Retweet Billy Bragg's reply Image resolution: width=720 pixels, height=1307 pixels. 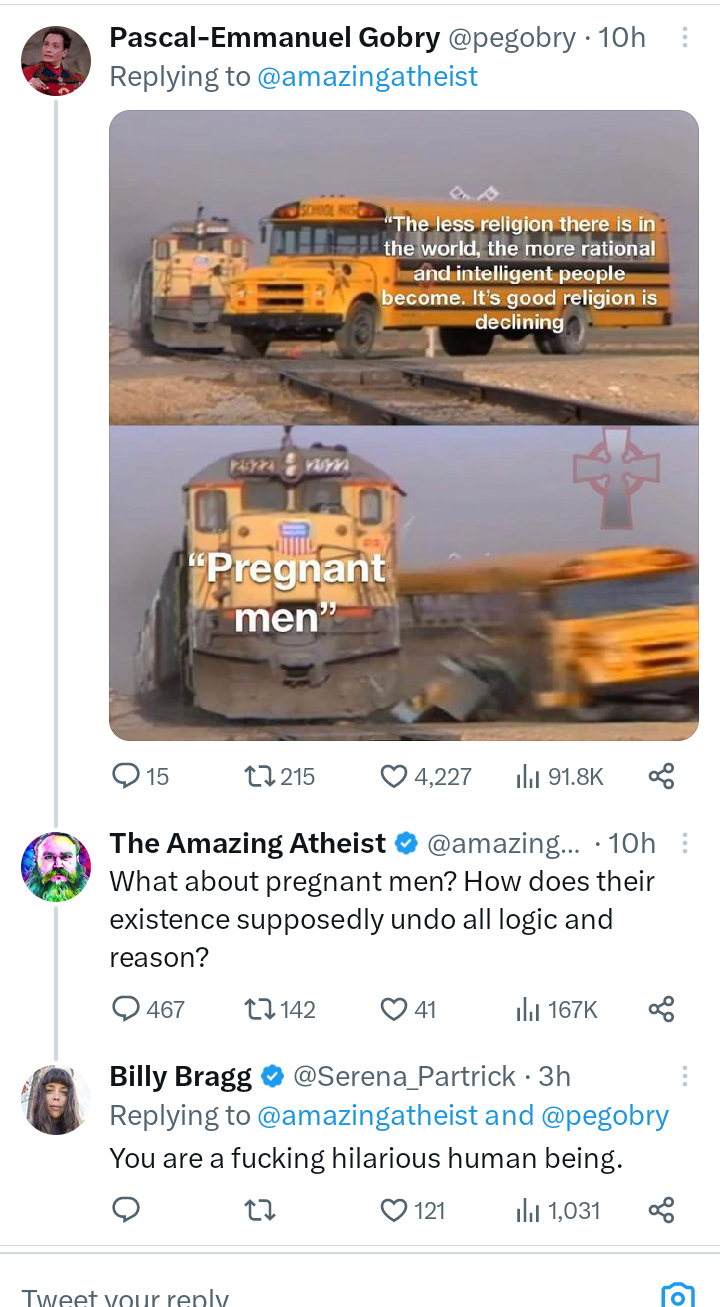261,1211
